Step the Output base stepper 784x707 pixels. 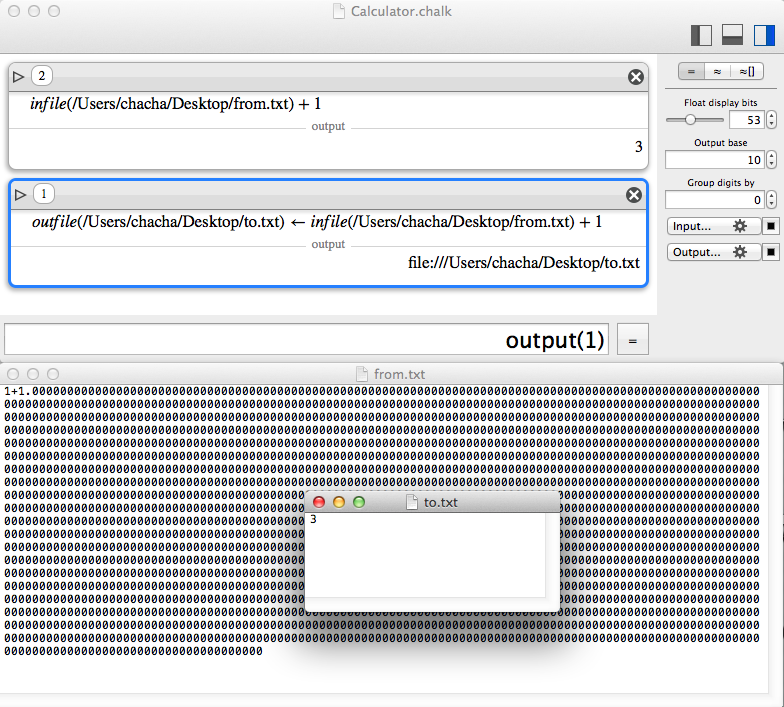772,160
